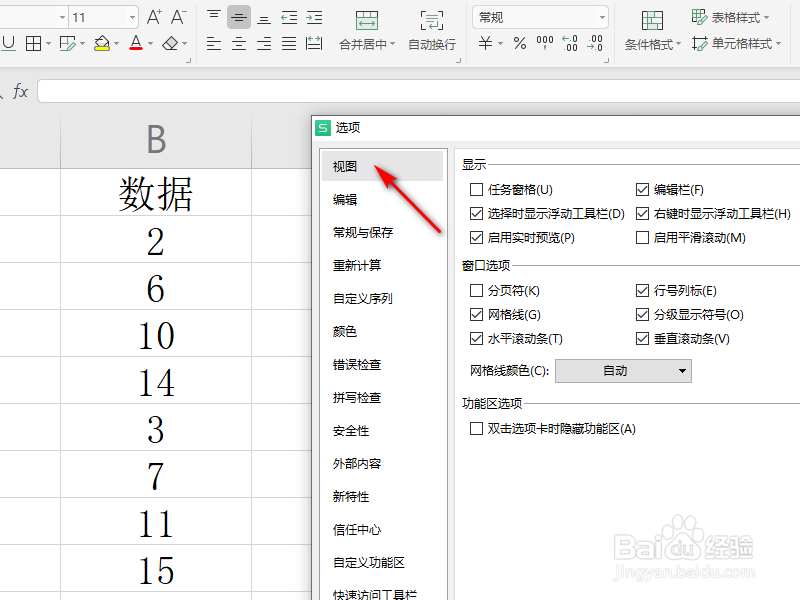Apply underline formatting
Image resolution: width=800 pixels, height=600 pixels.
10,45
